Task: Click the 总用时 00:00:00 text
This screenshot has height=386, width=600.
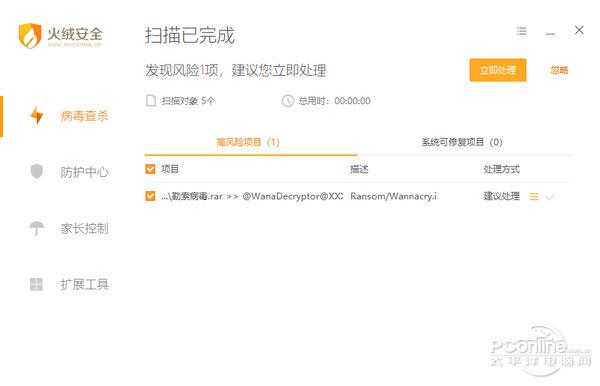Action: coord(334,101)
